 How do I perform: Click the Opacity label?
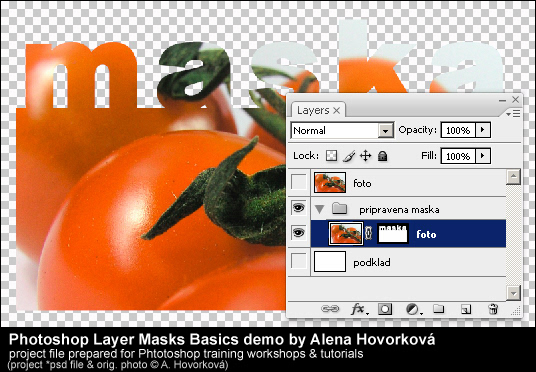(x=418, y=130)
